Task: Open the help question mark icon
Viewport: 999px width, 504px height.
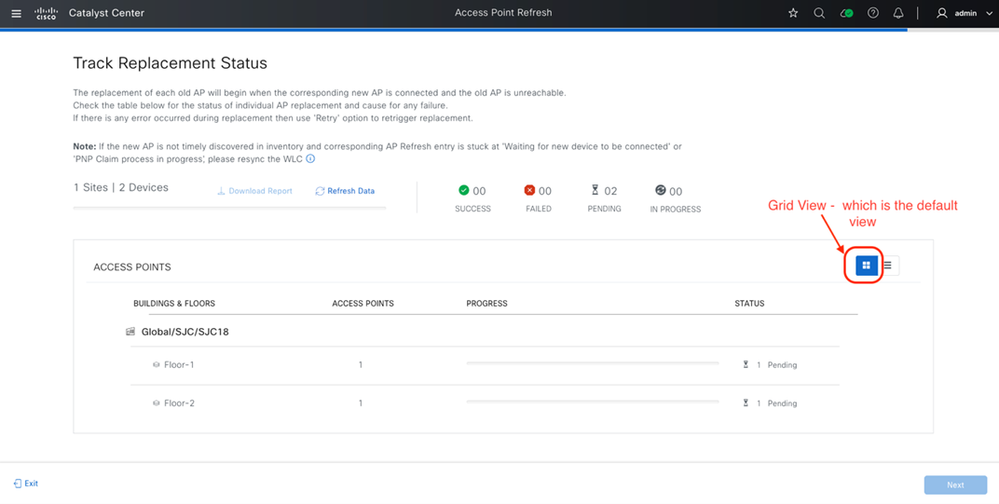Action: 873,13
